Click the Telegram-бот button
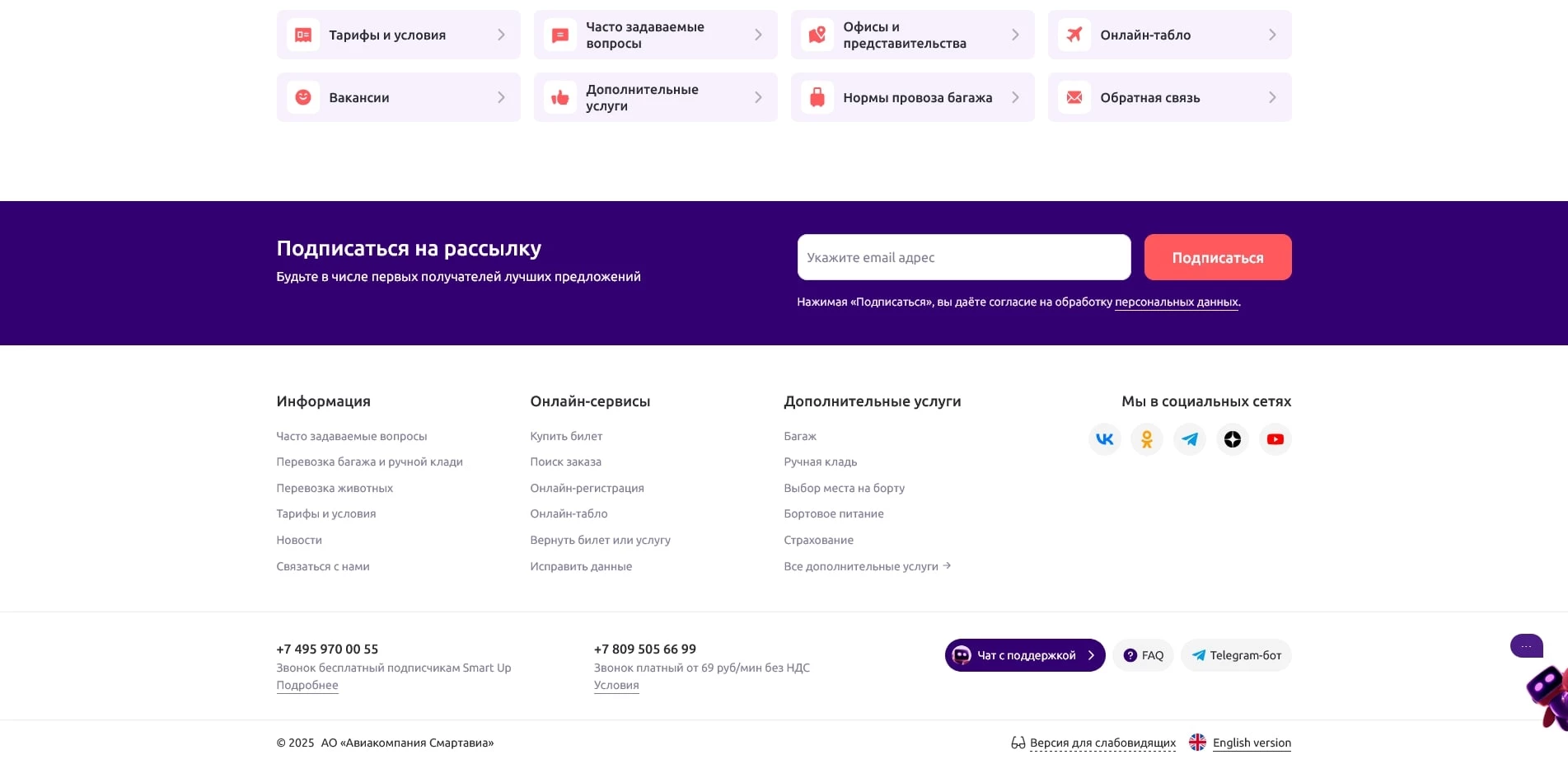The height and width of the screenshot is (764, 1568). tap(1236, 655)
